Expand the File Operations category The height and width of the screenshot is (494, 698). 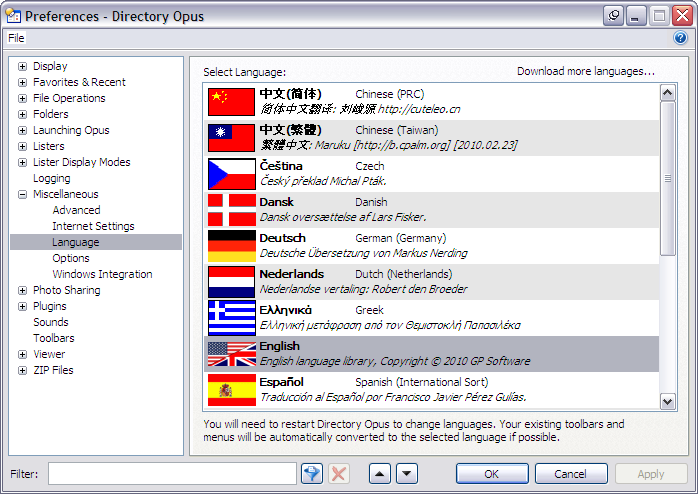point(22,98)
